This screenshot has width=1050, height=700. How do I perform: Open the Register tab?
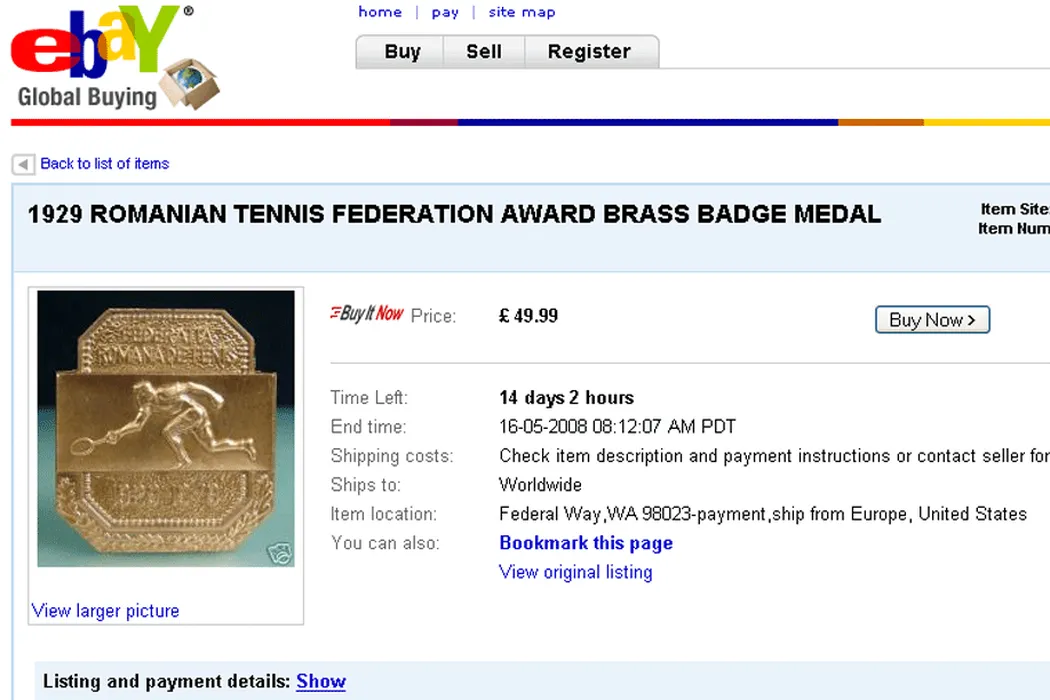tap(589, 52)
